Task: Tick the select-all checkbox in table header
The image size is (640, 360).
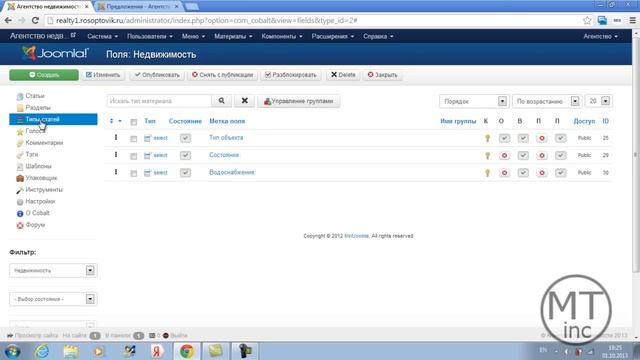Action: [x=133, y=122]
